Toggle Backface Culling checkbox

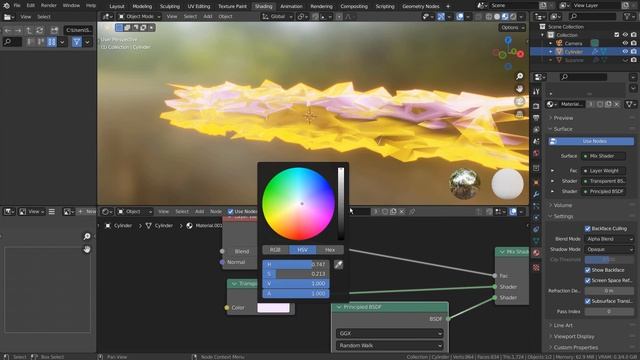point(587,229)
